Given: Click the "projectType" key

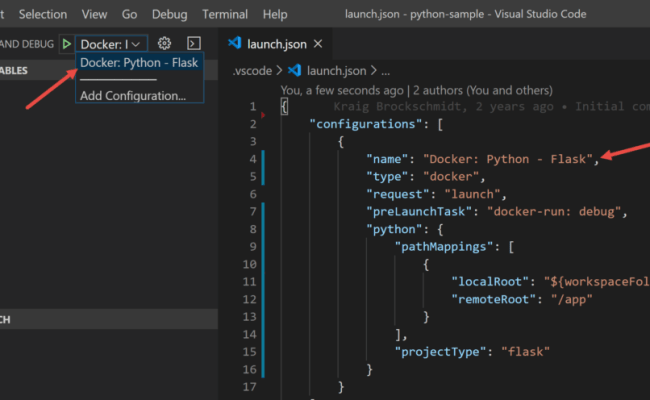Looking at the screenshot, I should 440,352.
